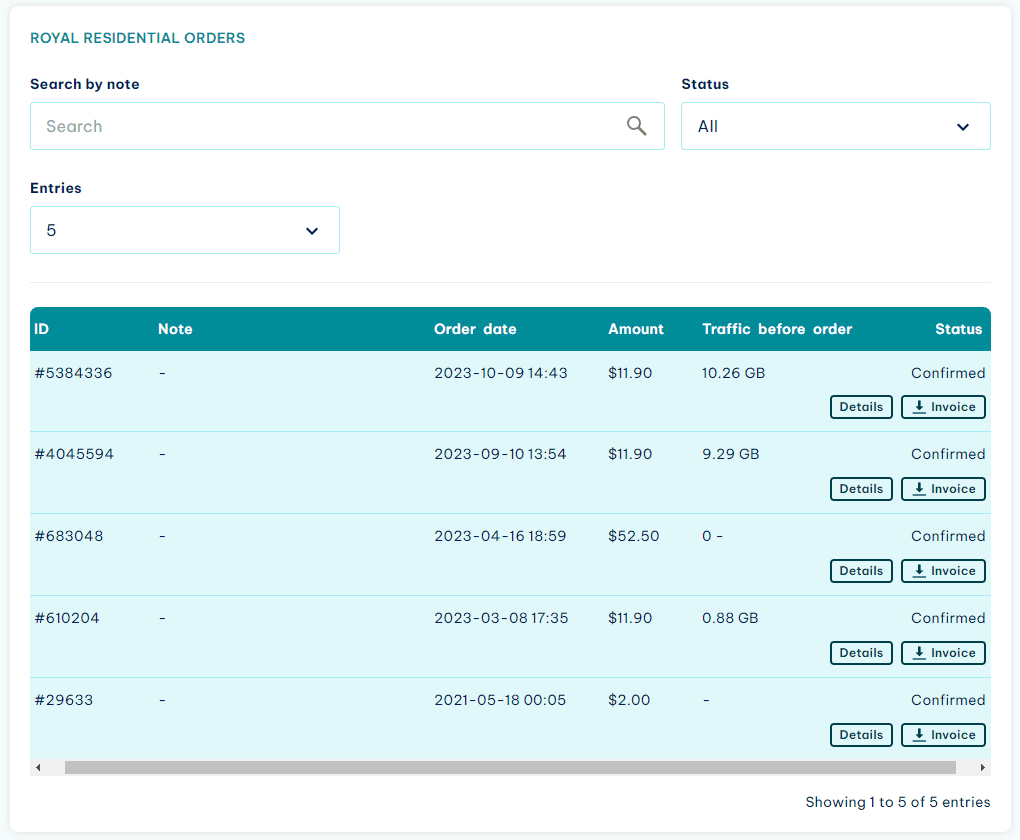This screenshot has height=840, width=1020.
Task: Open the Status filter dropdown
Action: [835, 126]
